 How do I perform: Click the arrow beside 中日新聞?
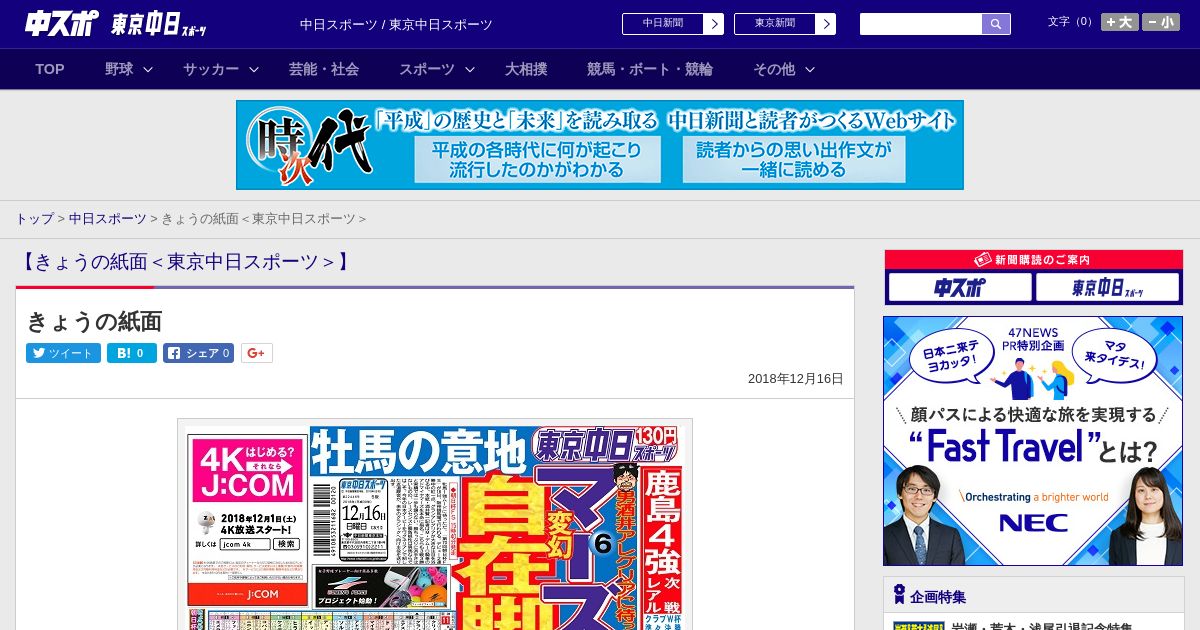[x=714, y=24]
